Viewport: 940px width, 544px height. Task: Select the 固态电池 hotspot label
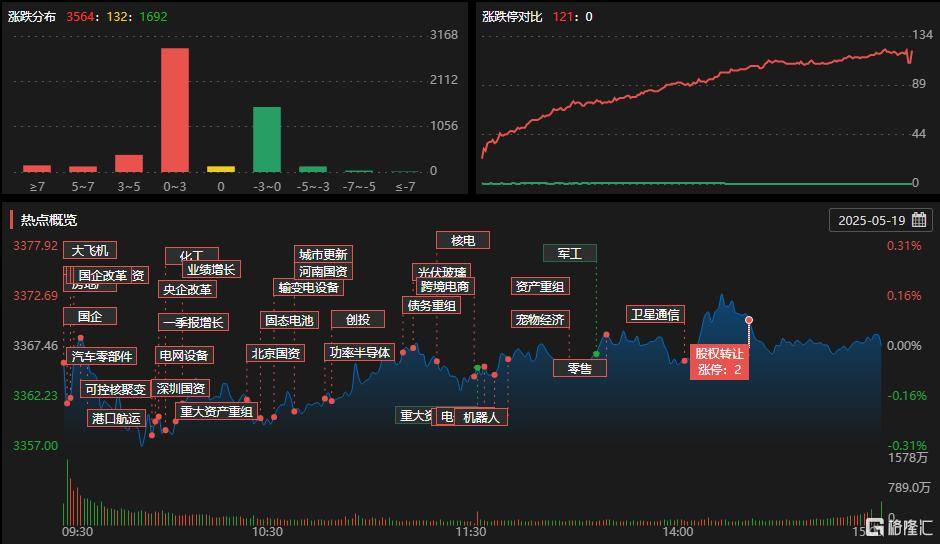tap(290, 320)
